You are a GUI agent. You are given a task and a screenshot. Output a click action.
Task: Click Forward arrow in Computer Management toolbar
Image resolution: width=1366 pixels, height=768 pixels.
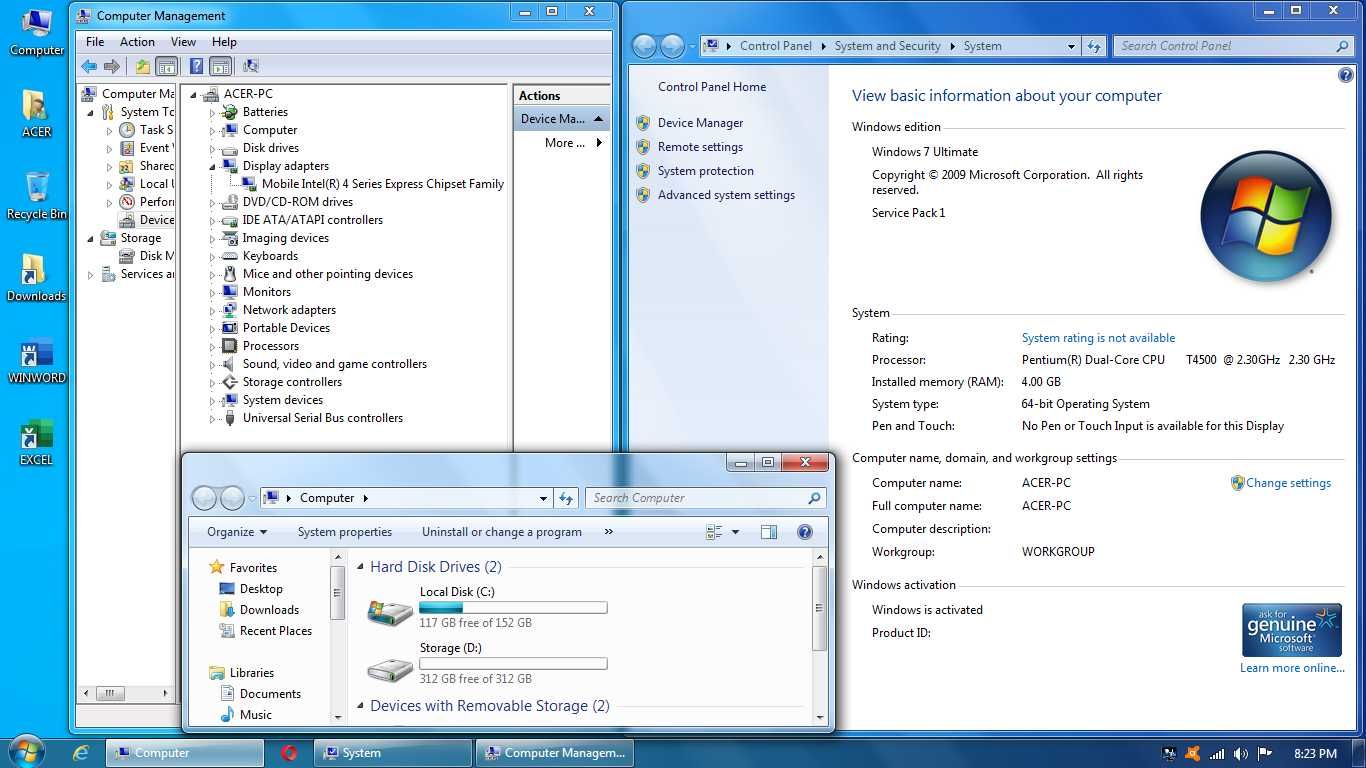(x=112, y=66)
